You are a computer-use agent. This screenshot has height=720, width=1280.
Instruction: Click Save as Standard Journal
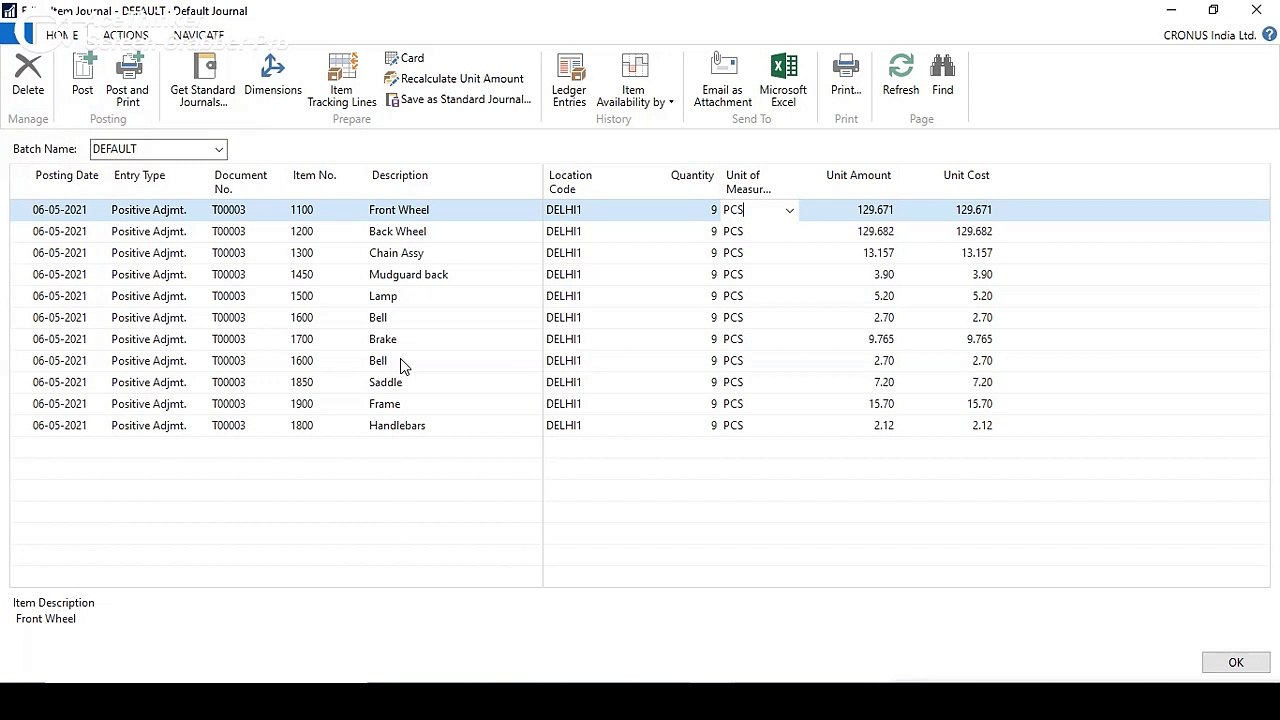(x=458, y=100)
